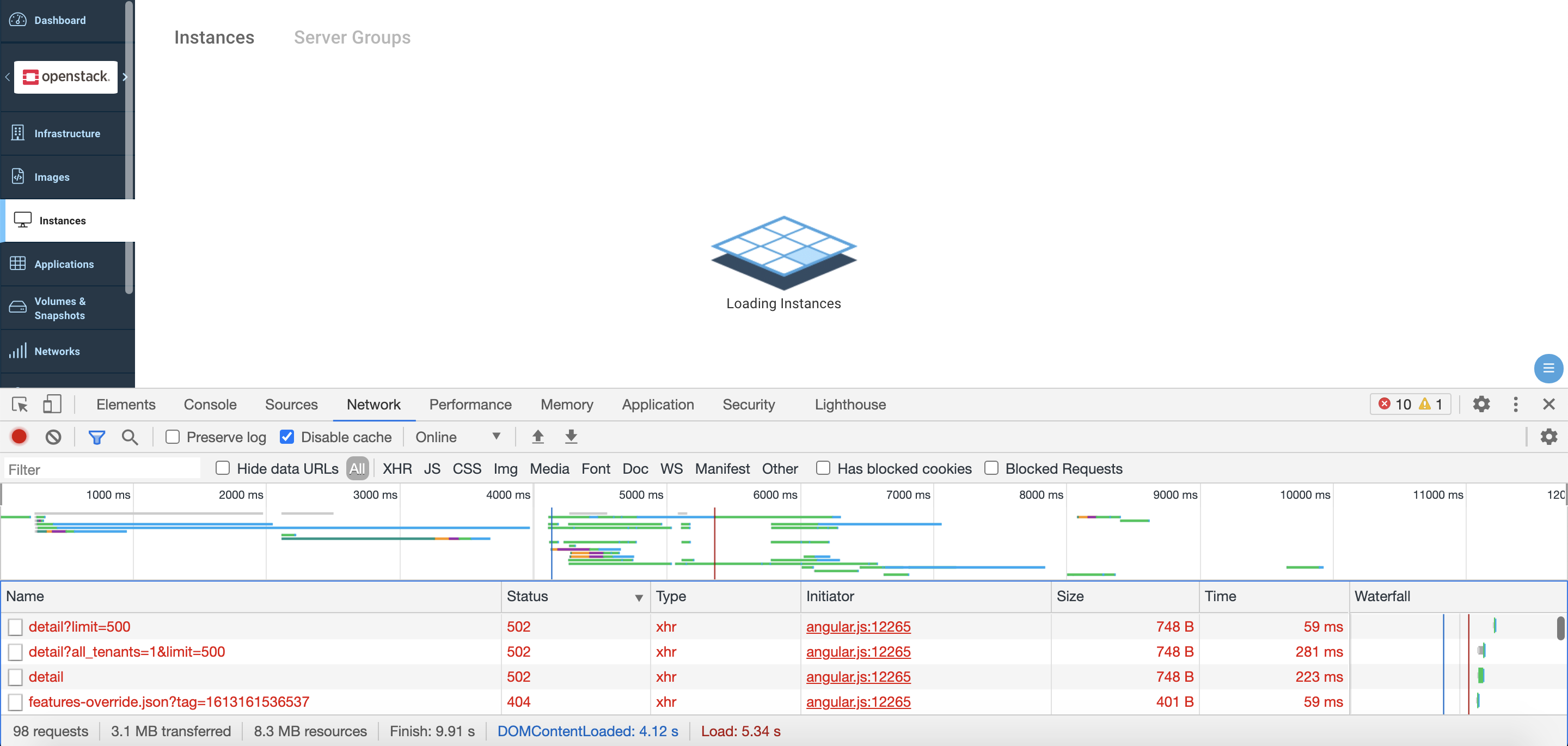This screenshot has width=1568, height=746.
Task: Click the 6000 ms mark in timeline overview
Action: pos(775,494)
